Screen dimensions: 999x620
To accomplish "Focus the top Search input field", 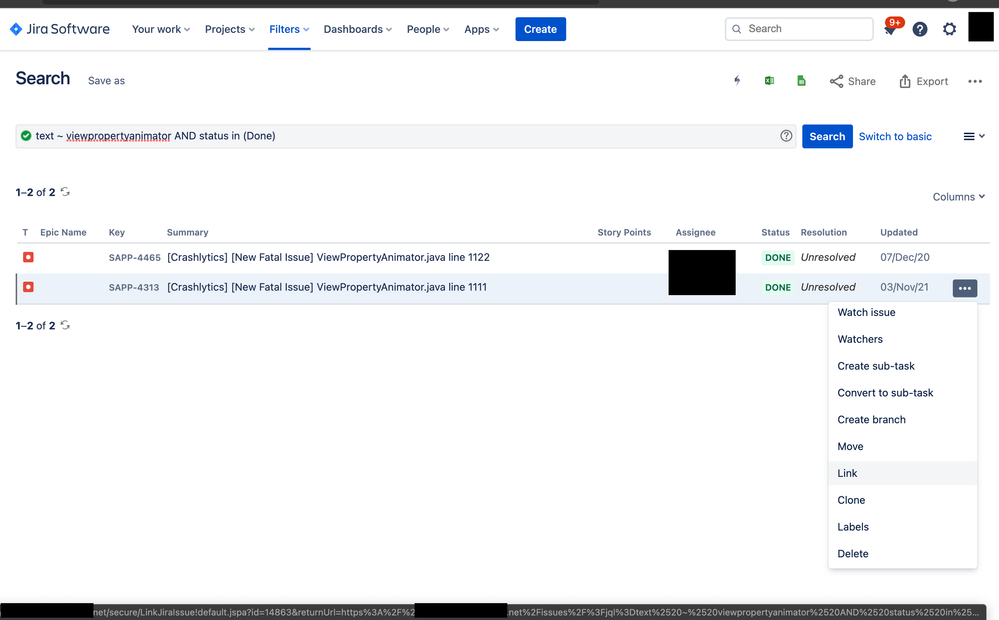I will click(799, 29).
